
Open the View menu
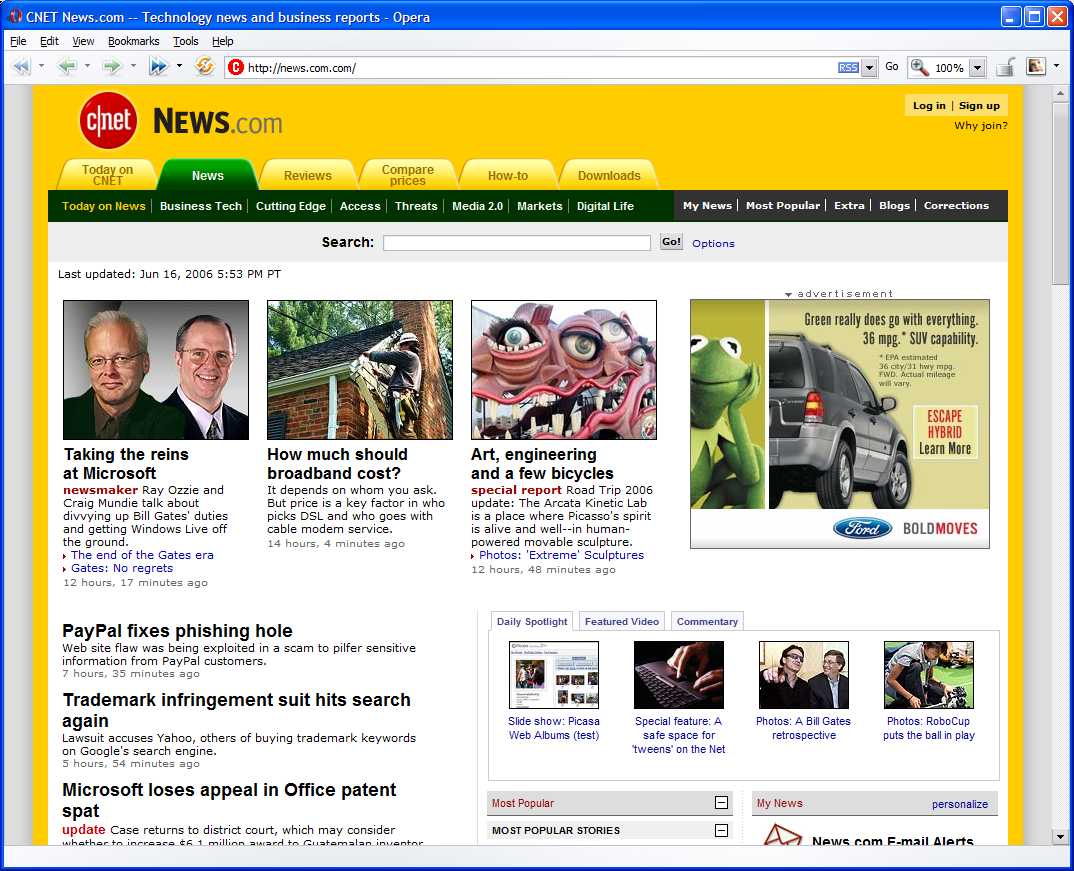pyautogui.click(x=83, y=41)
